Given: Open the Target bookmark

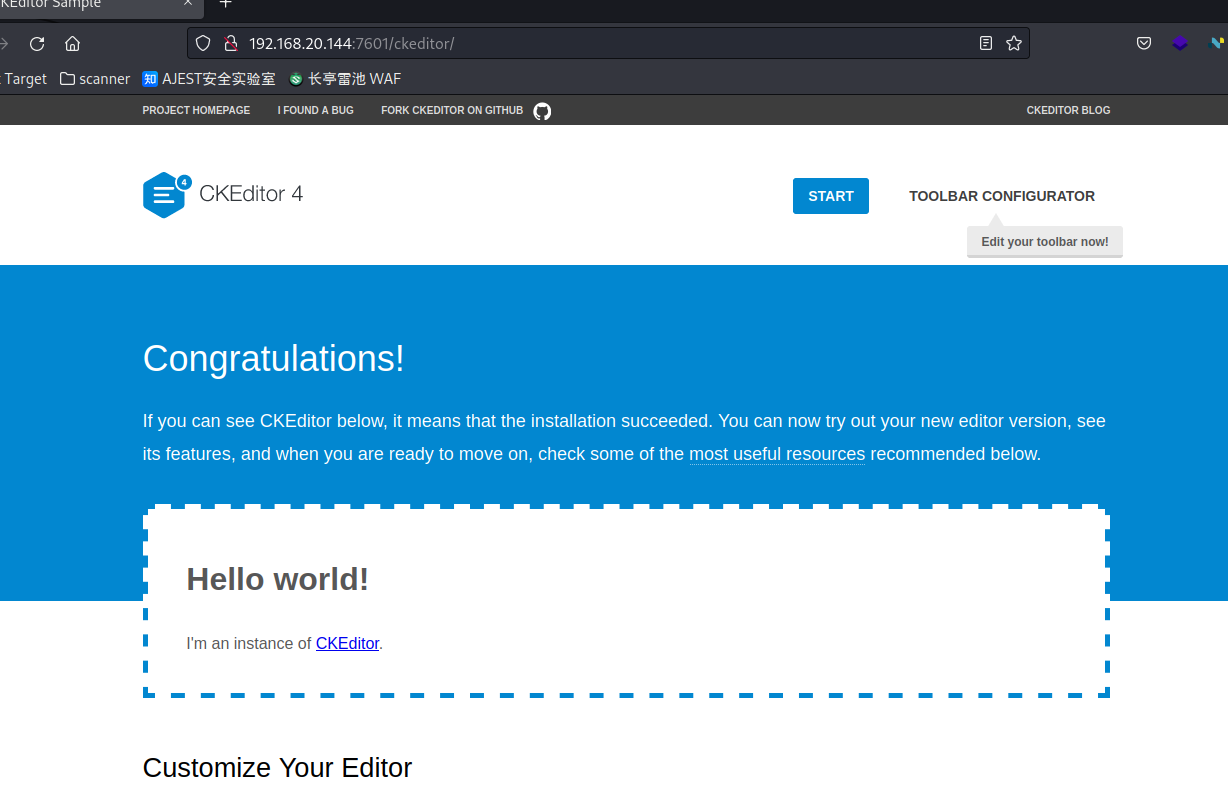Looking at the screenshot, I should click(24, 79).
